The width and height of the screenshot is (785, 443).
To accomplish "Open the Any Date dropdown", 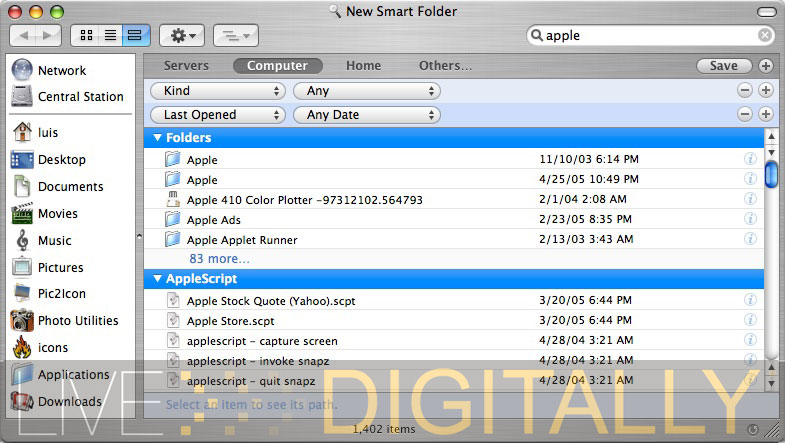I will coord(366,115).
